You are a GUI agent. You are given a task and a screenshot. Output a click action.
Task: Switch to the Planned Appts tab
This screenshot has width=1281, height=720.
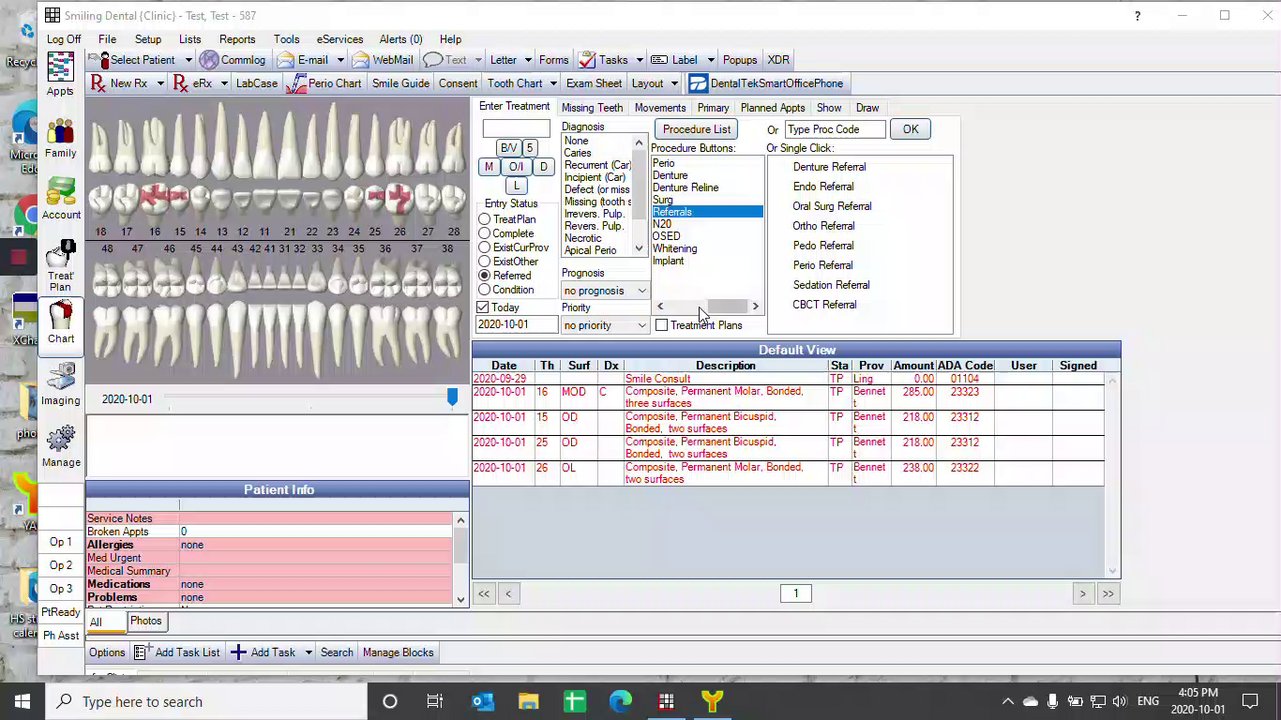pos(772,108)
